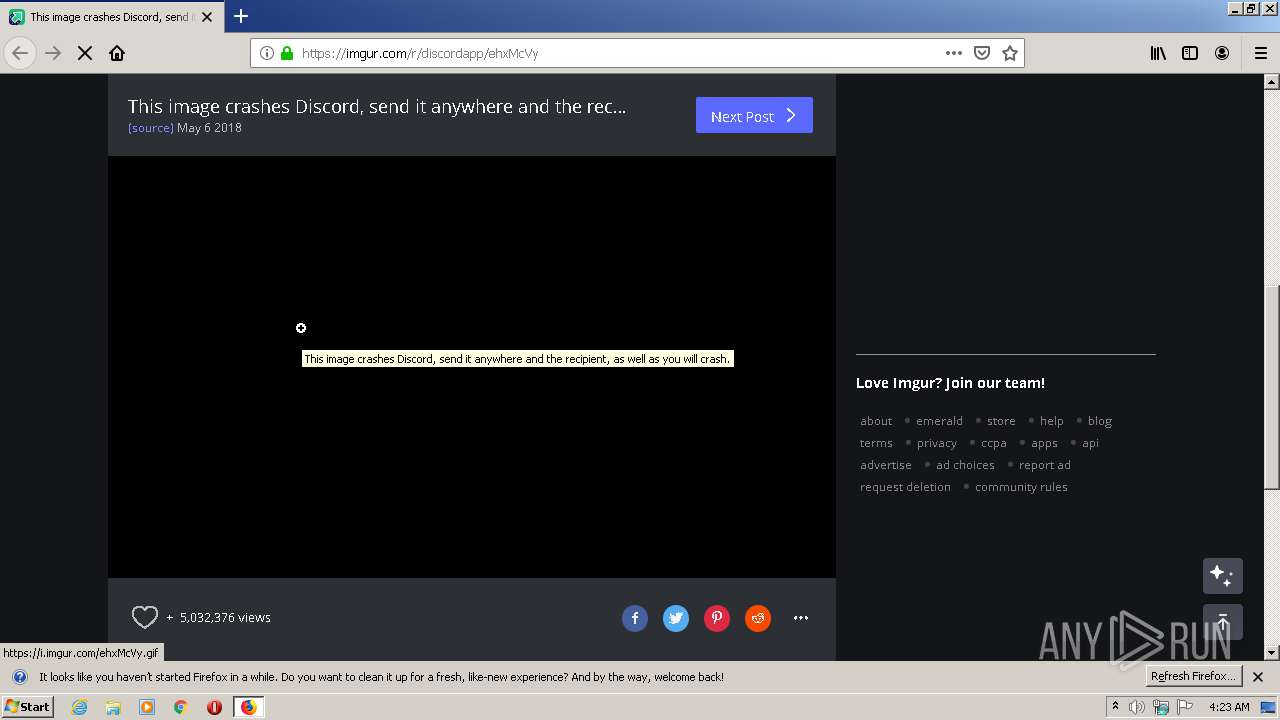Open the Firefox hamburger menu

tap(1260, 53)
